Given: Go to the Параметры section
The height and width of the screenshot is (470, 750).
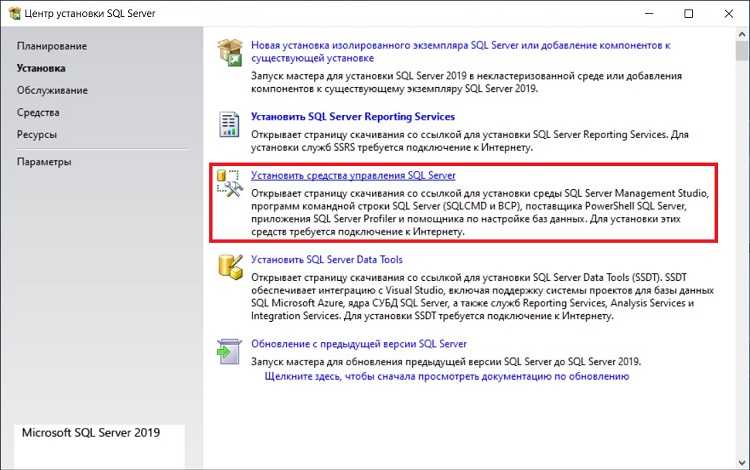Looking at the screenshot, I should point(44,162).
